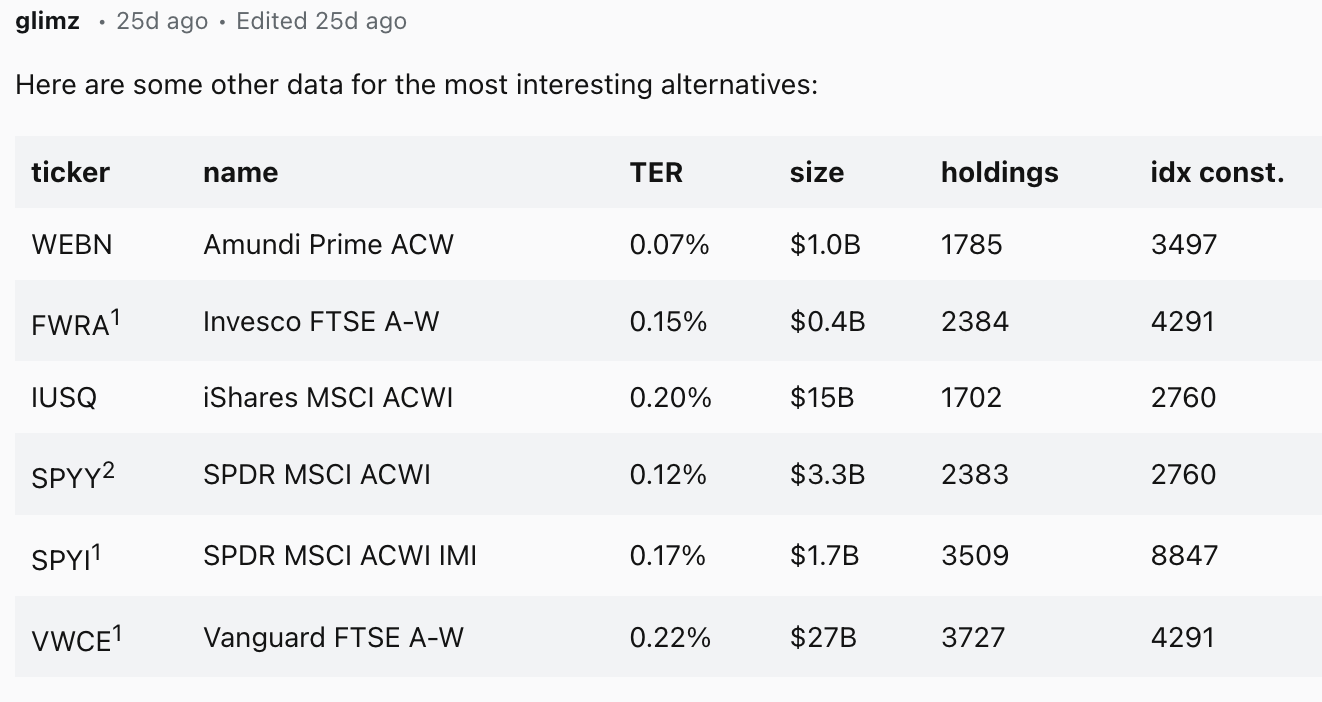Click the 'TER' column header
Image resolution: width=1322 pixels, height=702 pixels.
click(656, 172)
